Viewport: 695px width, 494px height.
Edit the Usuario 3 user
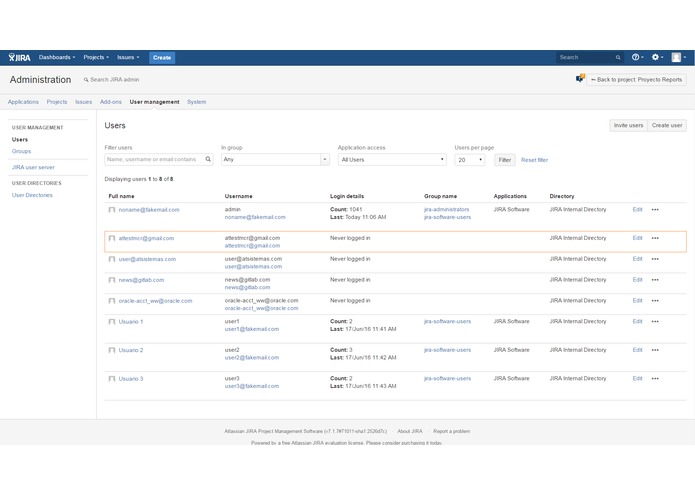[x=637, y=379]
